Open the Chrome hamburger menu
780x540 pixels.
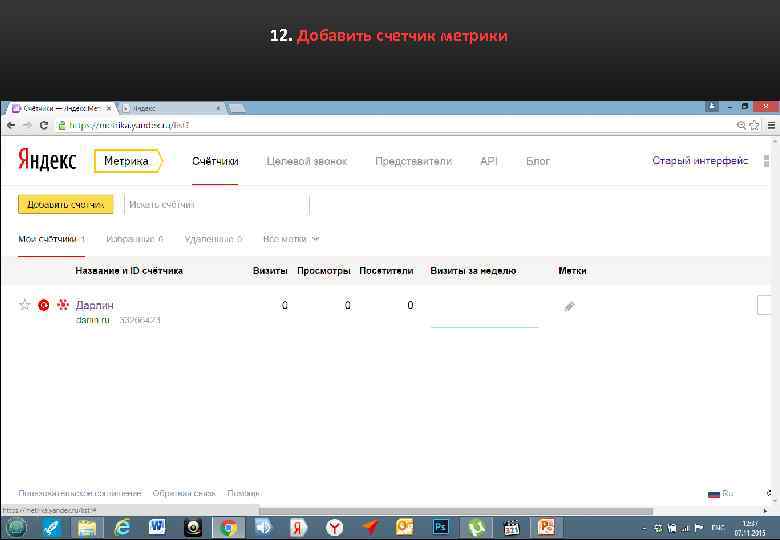(x=772, y=125)
